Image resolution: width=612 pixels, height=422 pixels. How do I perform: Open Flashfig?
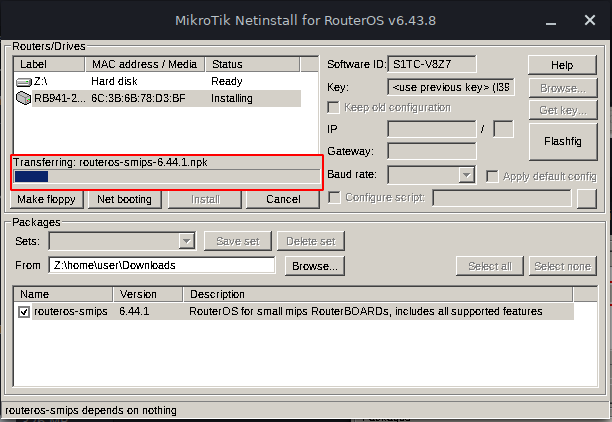point(563,141)
